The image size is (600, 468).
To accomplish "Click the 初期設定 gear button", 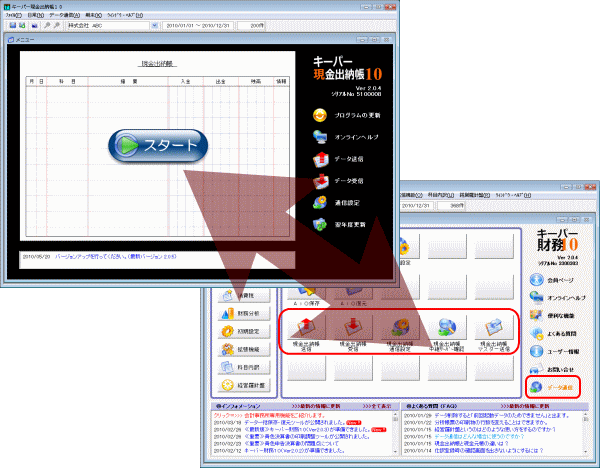I will coord(244,331).
